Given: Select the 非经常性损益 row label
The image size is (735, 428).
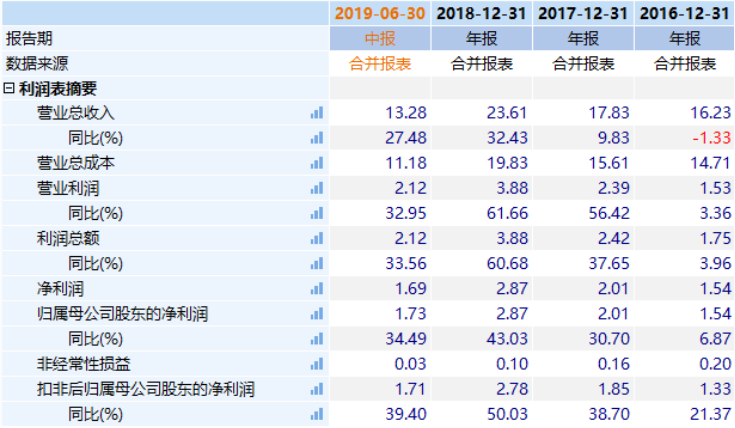Looking at the screenshot, I should [x=83, y=364].
